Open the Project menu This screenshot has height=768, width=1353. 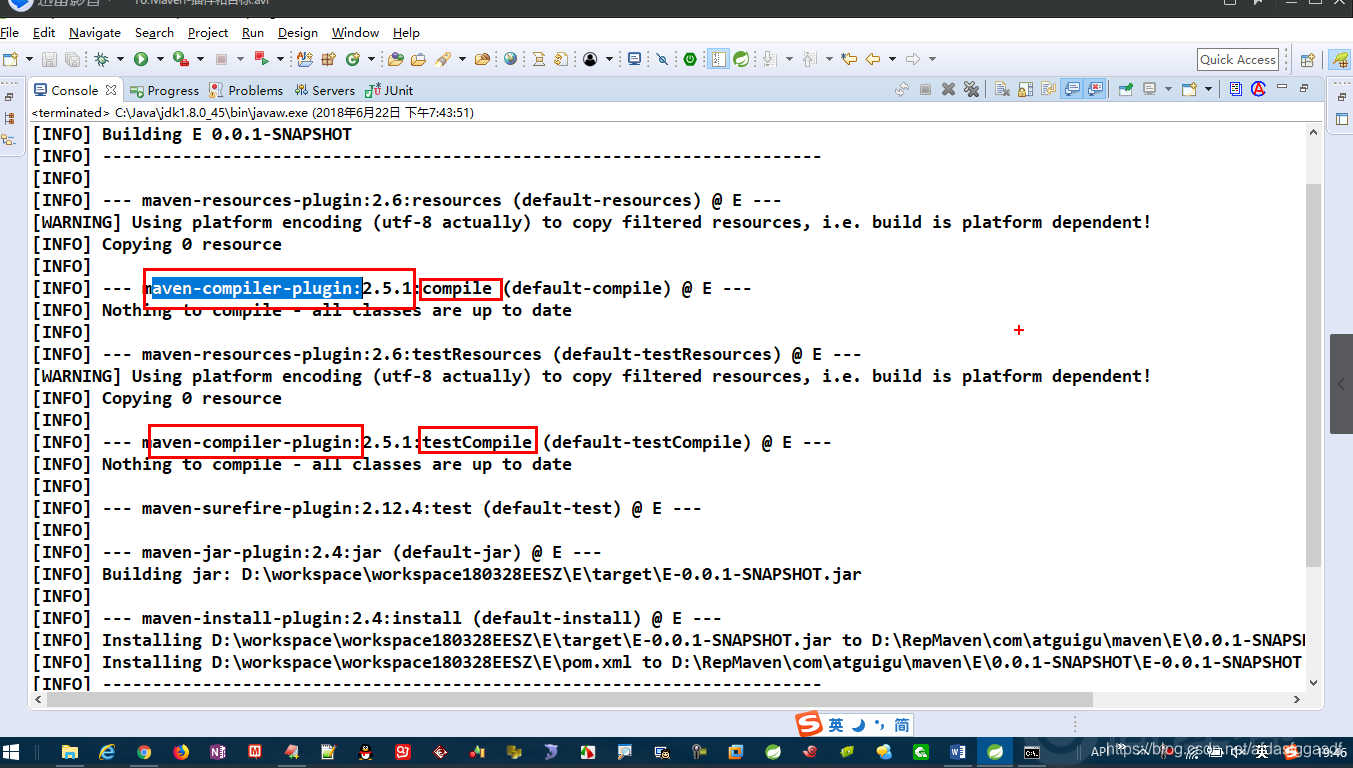(x=208, y=33)
